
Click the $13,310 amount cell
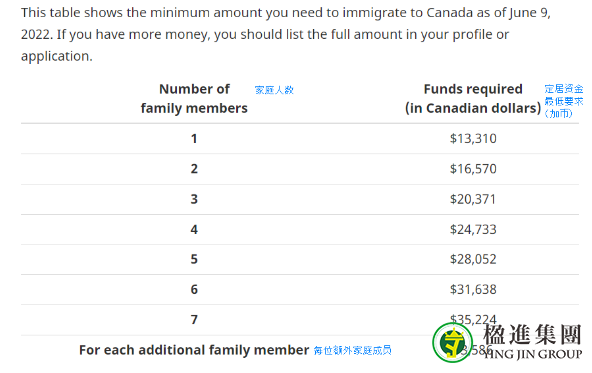tap(473, 139)
